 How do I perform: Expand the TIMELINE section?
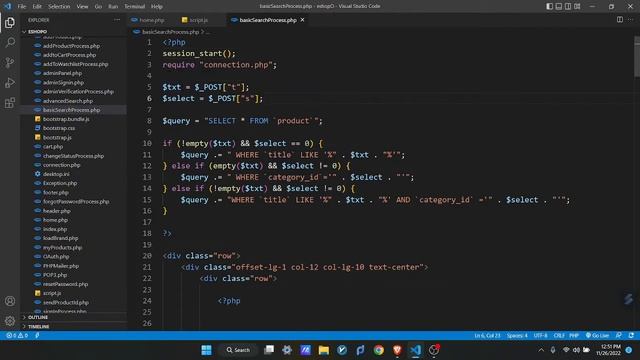pos(39,327)
